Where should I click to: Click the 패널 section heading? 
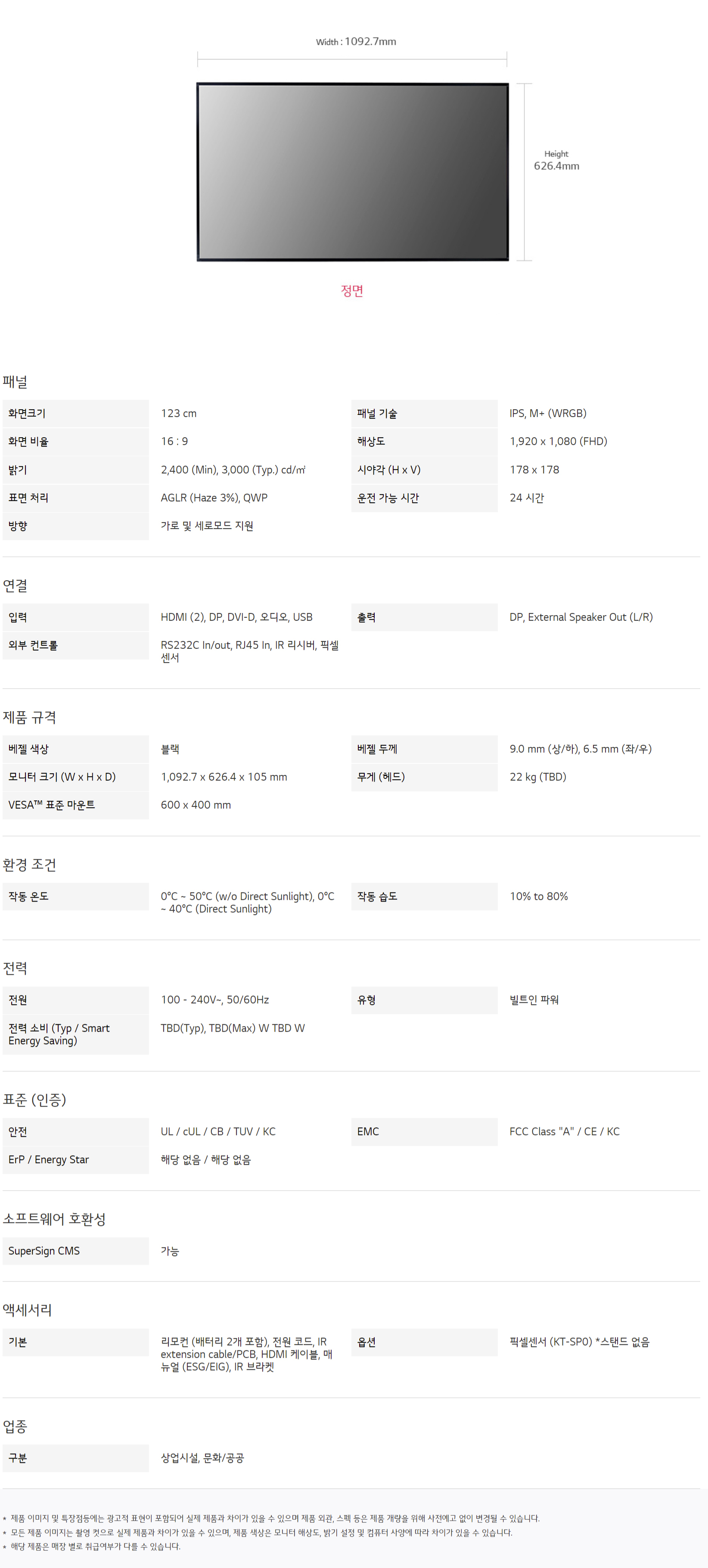(15, 382)
